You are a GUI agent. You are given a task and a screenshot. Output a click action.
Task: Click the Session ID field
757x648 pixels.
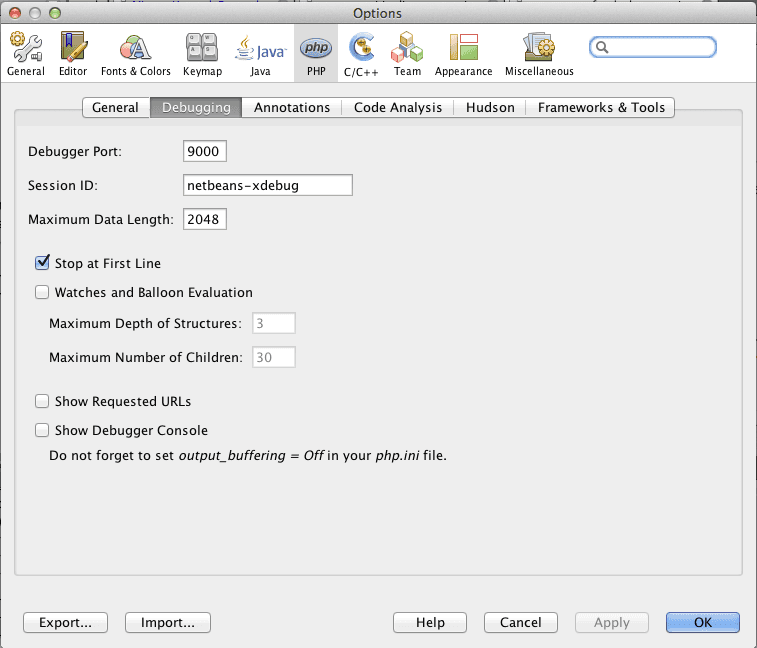(268, 185)
